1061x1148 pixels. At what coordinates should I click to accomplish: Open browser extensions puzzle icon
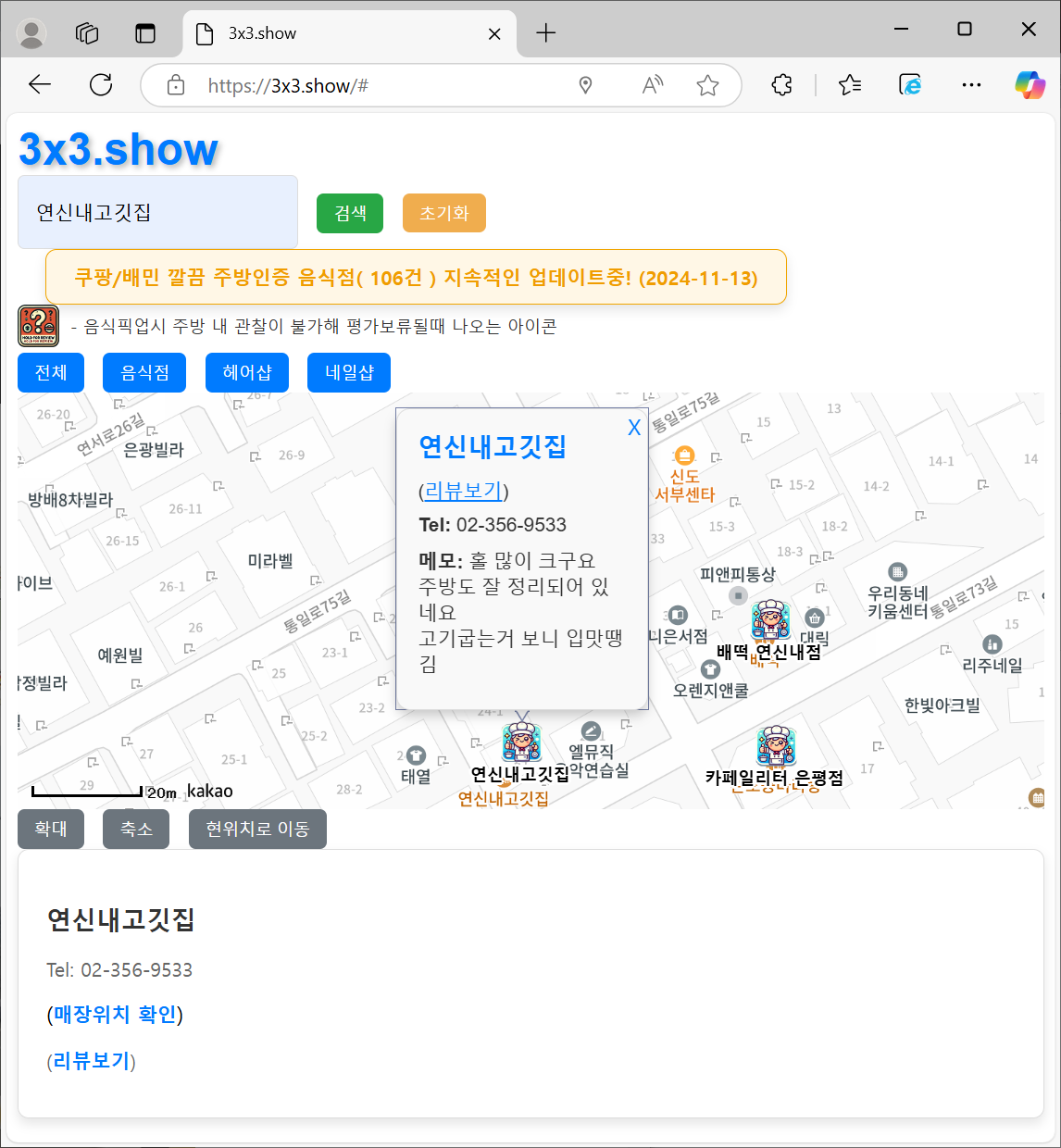(781, 85)
